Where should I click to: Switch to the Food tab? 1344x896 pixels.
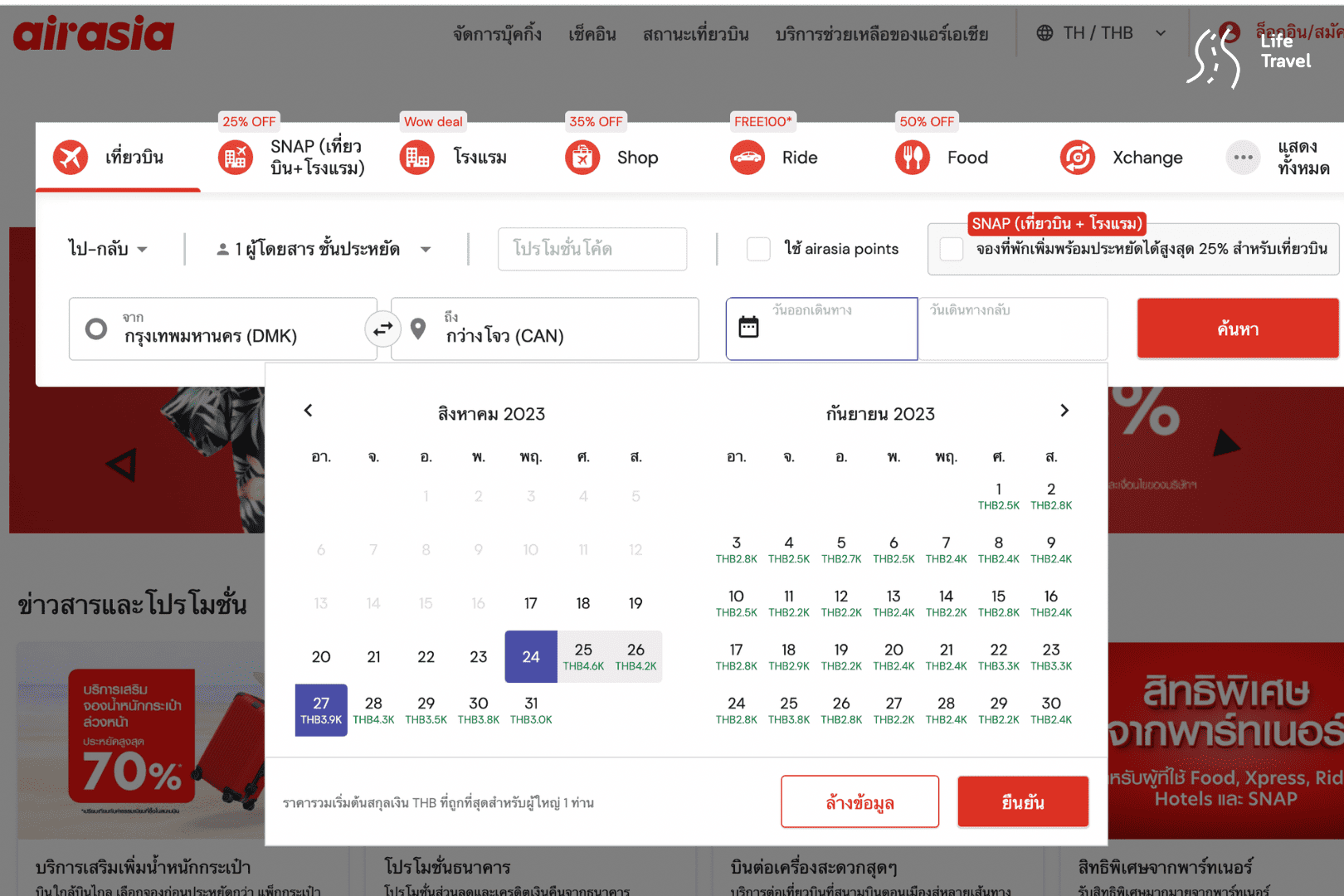[942, 158]
